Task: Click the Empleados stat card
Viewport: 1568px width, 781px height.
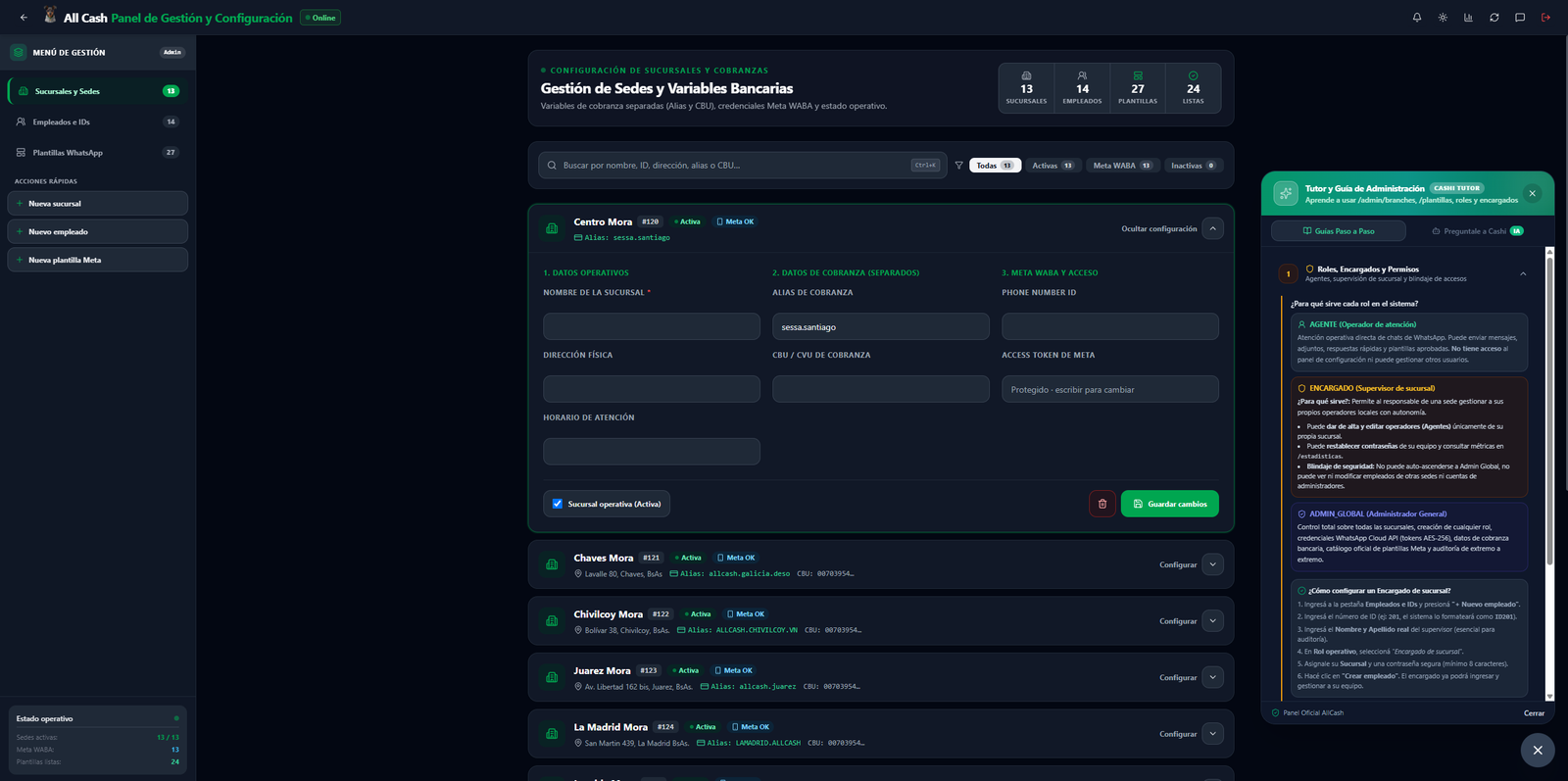Action: (x=1082, y=88)
